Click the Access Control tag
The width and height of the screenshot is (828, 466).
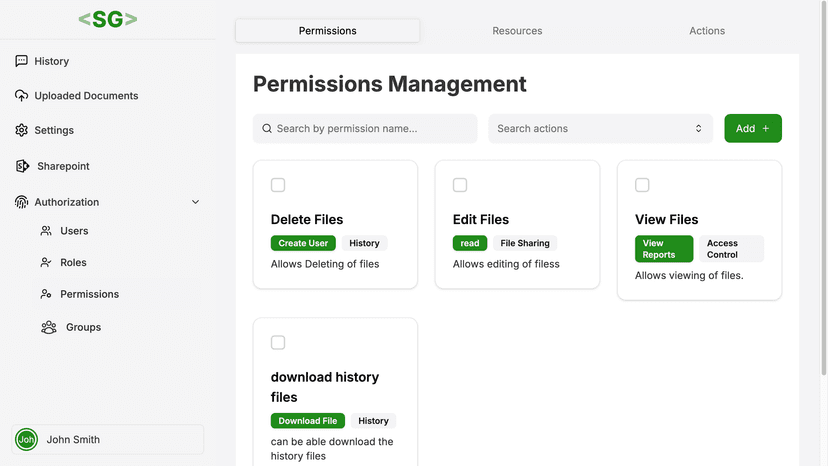pyautogui.click(x=731, y=249)
